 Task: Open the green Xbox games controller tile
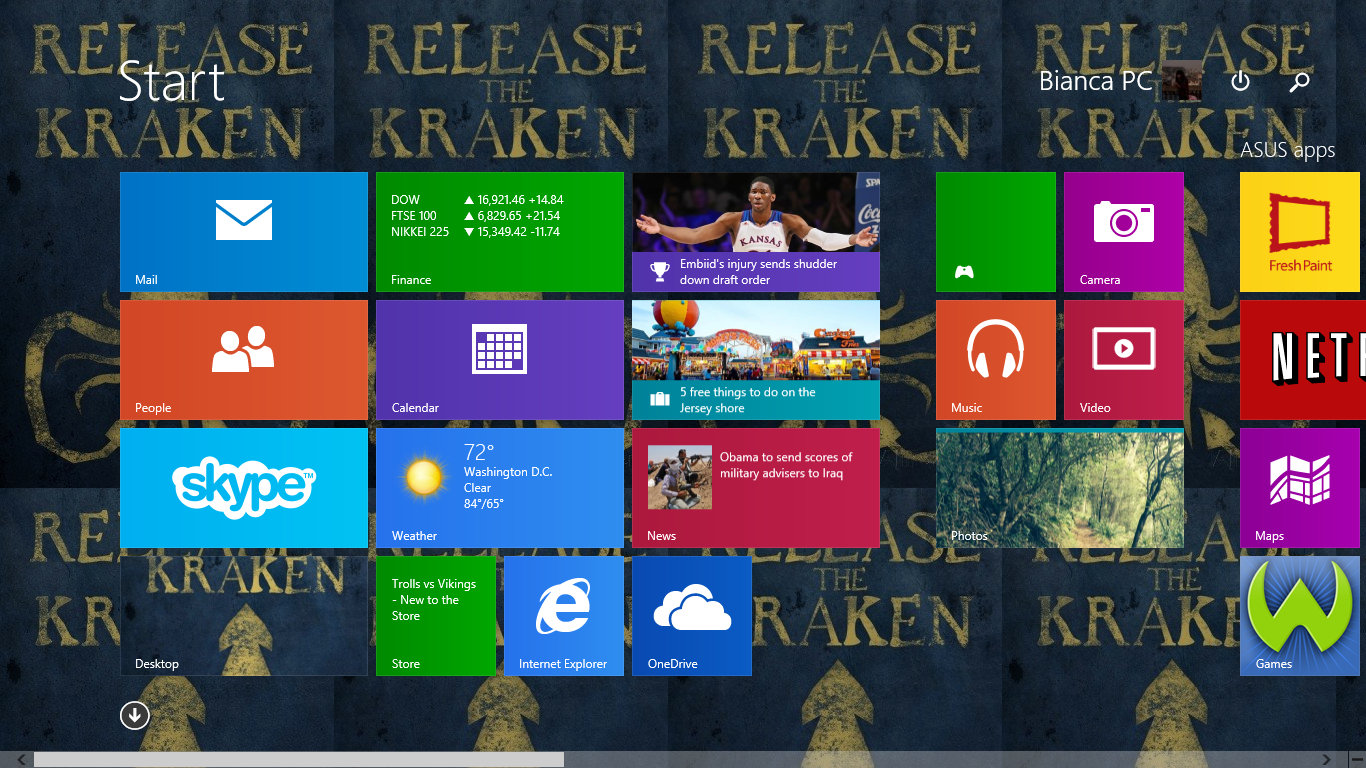tap(996, 232)
